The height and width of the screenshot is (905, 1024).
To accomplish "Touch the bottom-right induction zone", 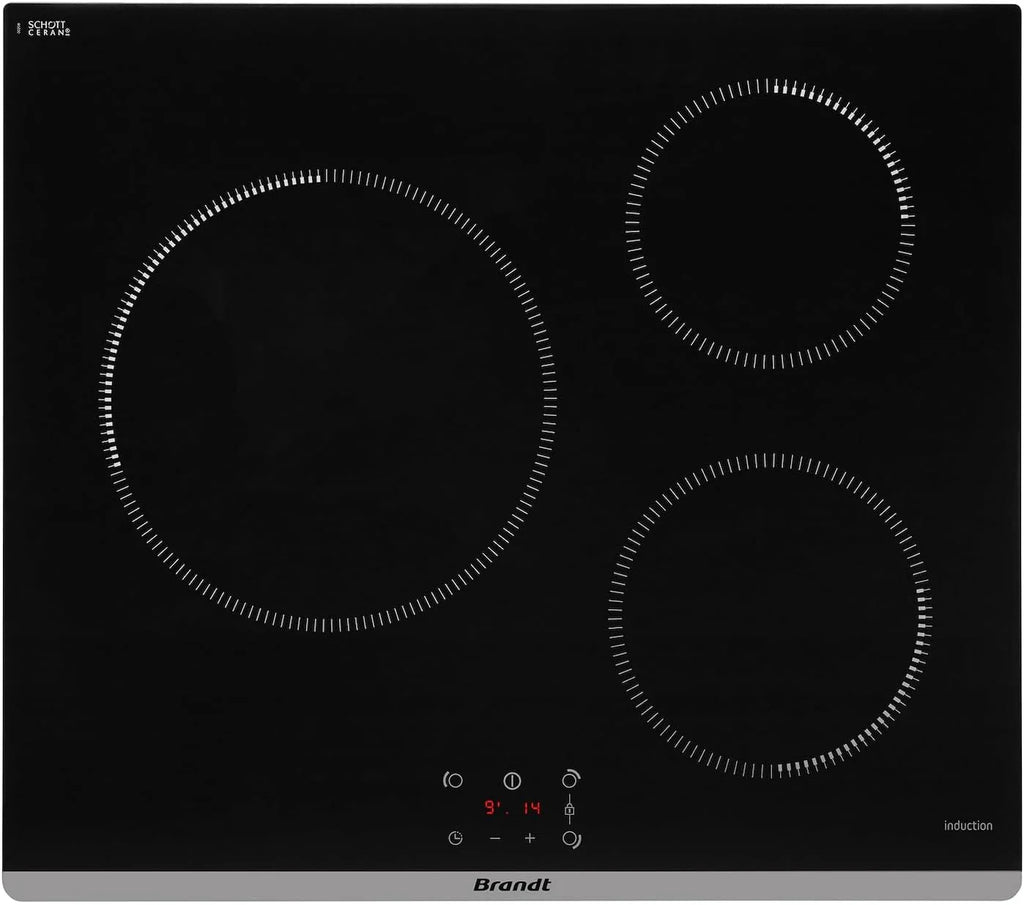I will [x=770, y=616].
